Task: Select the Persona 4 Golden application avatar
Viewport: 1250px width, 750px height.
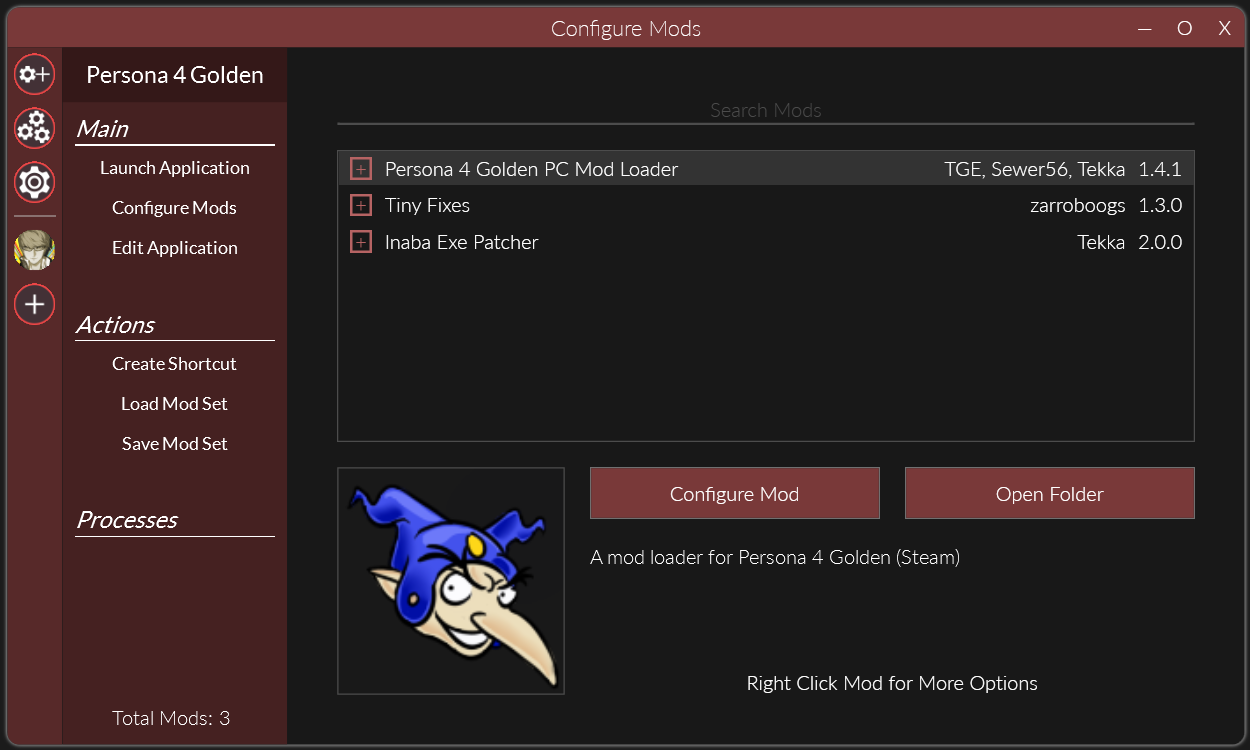Action: [x=34, y=250]
